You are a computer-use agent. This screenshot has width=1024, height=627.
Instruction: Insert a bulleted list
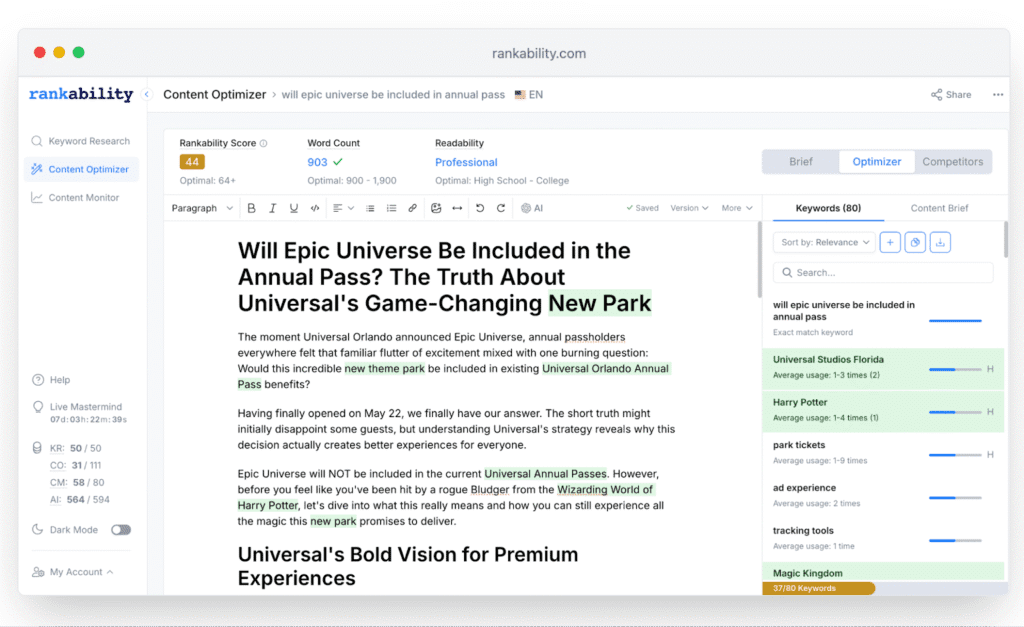(370, 208)
